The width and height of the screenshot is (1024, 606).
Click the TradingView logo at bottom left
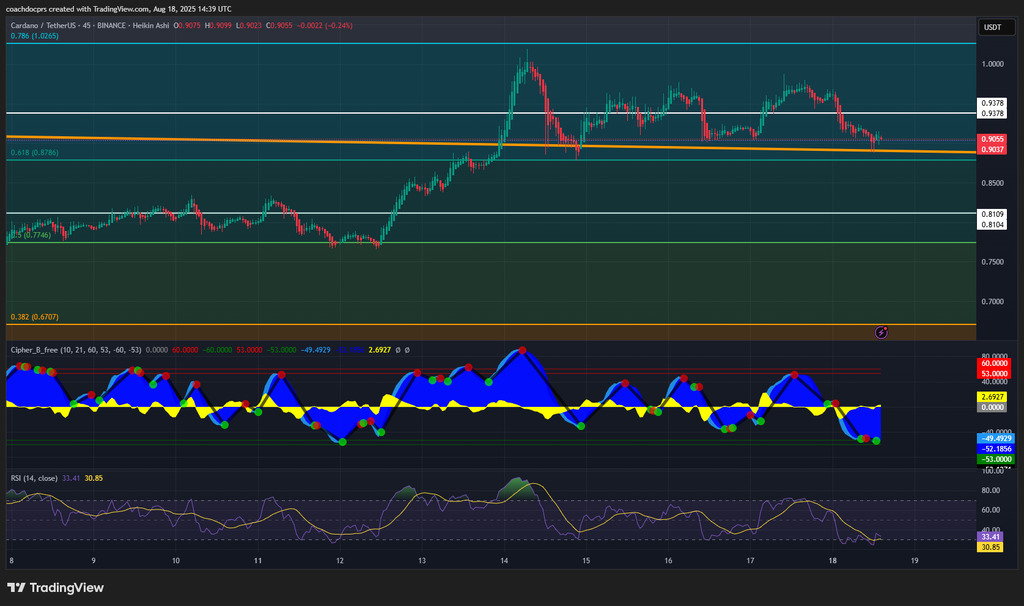(57, 587)
